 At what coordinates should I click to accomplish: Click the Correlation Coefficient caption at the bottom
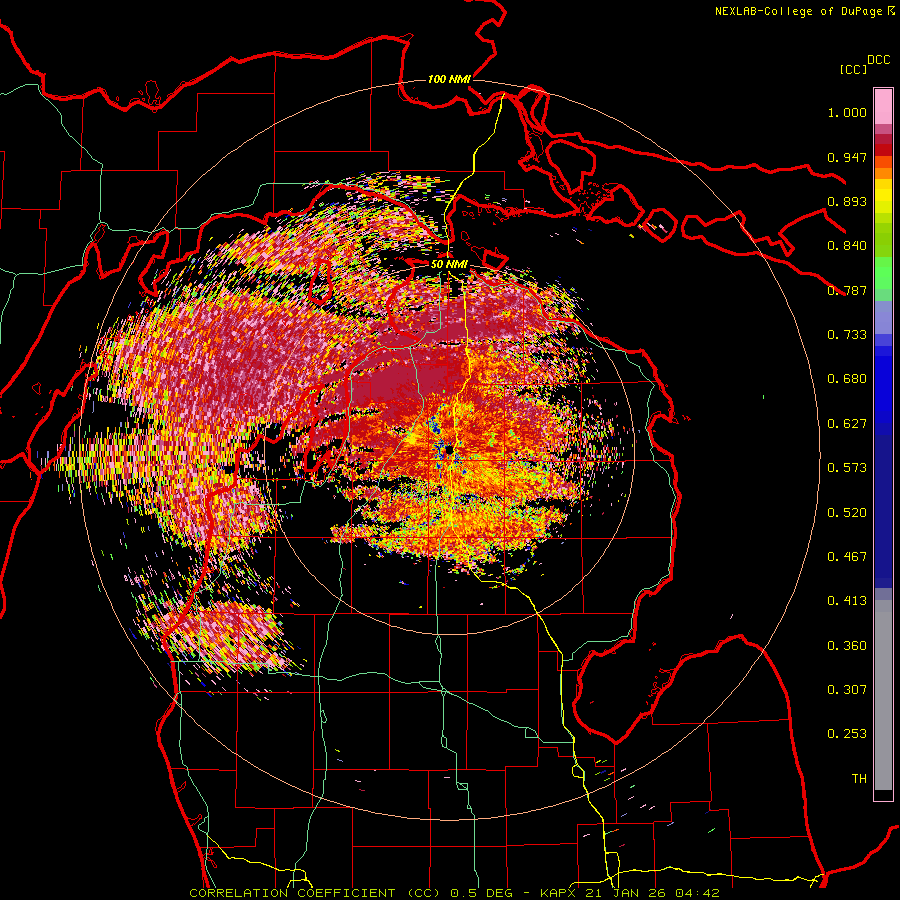click(454, 893)
